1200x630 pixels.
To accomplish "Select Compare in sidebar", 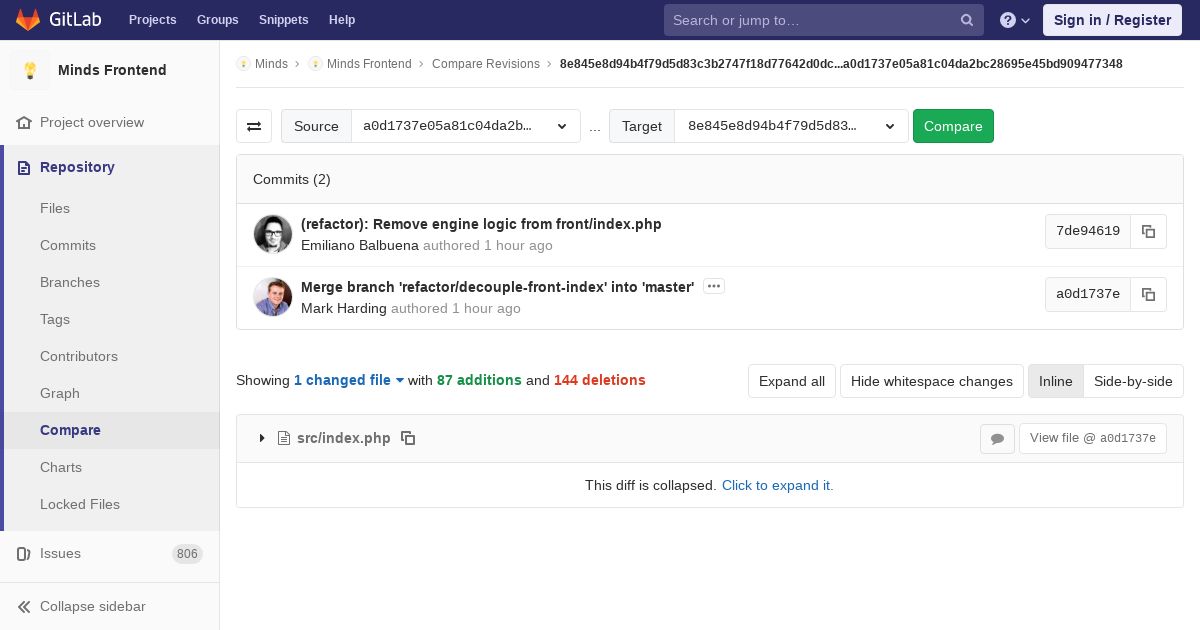I will [x=70, y=430].
